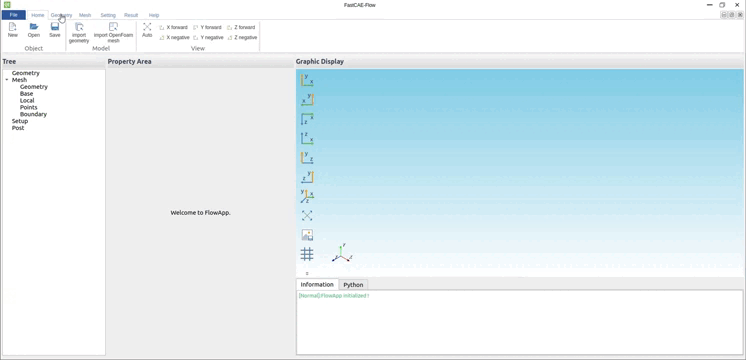Select Local under Mesh
746x360 pixels.
point(27,100)
